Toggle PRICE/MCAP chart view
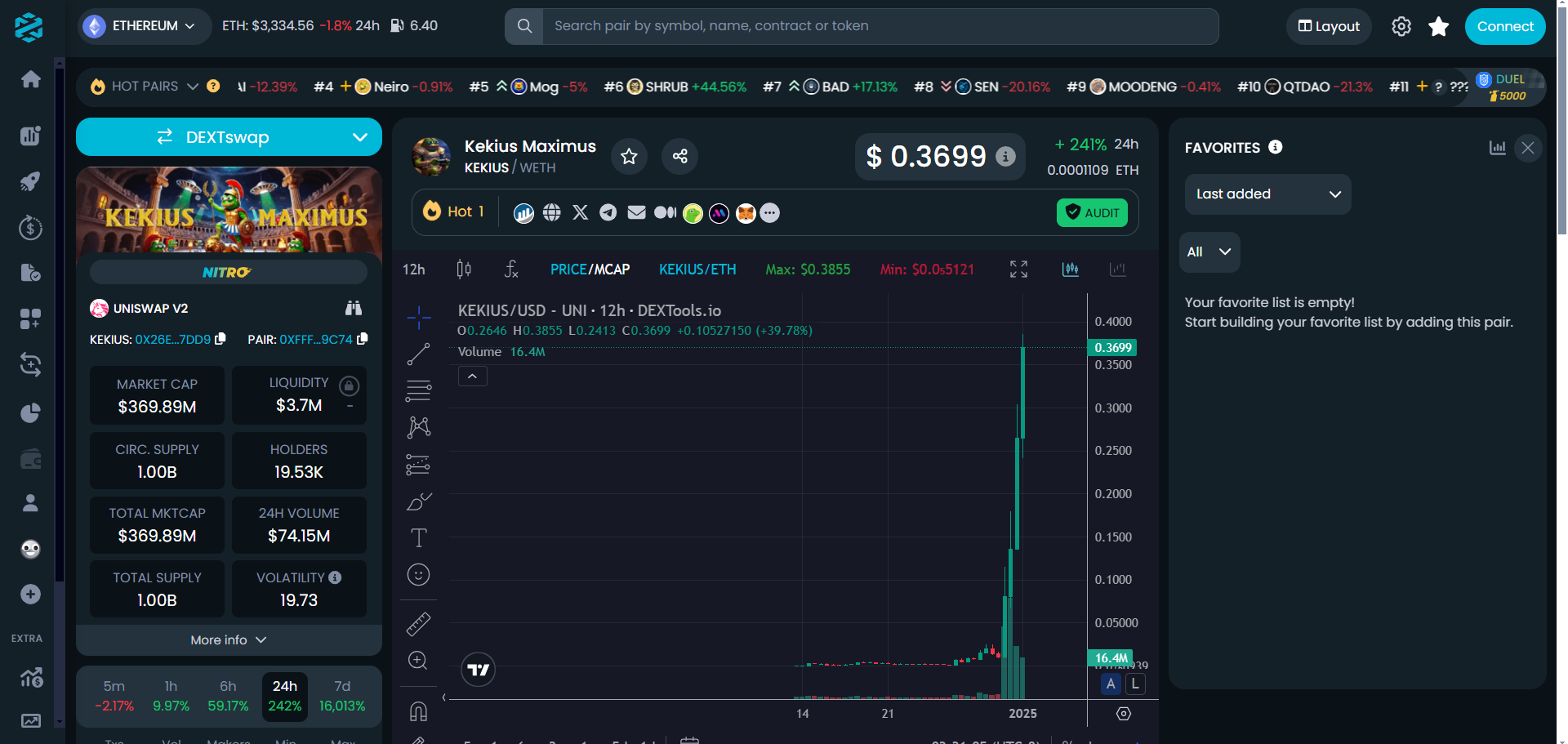The image size is (1568, 744). (x=590, y=270)
